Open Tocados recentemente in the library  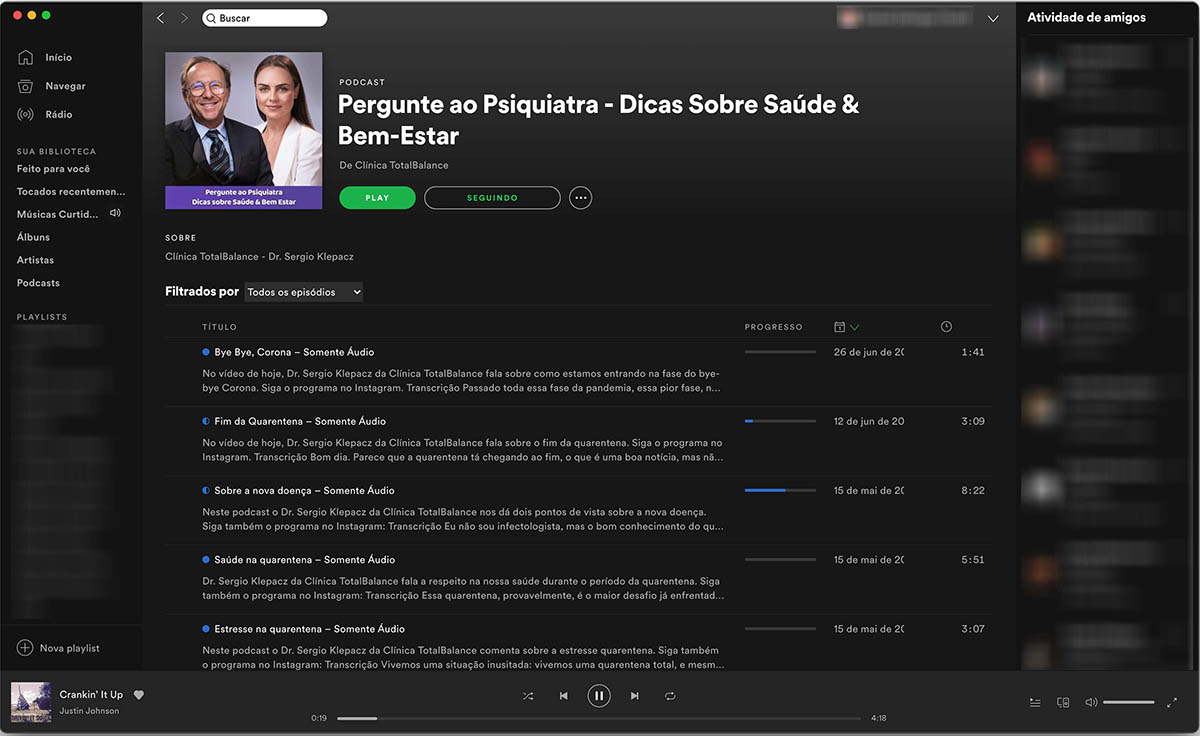pyautogui.click(x=71, y=191)
